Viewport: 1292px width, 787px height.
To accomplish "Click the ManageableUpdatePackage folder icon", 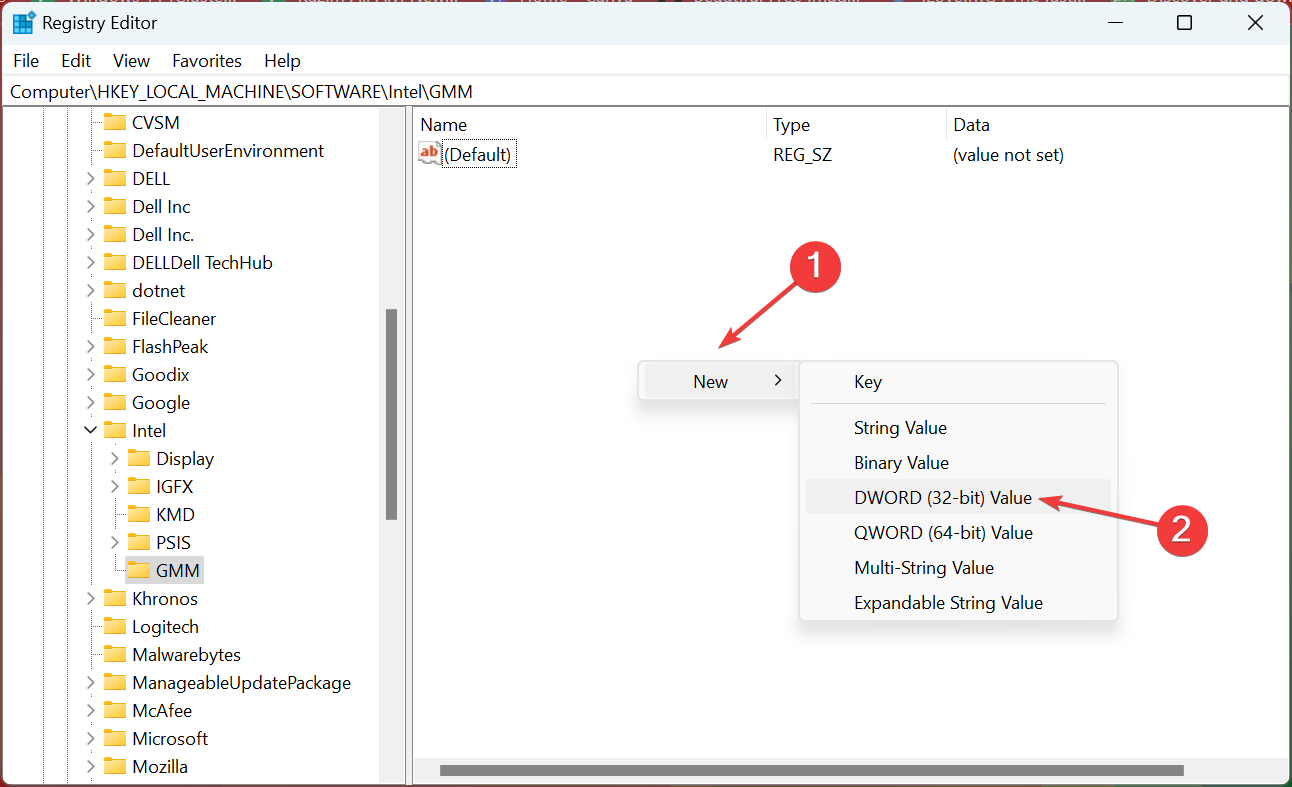I will [115, 683].
